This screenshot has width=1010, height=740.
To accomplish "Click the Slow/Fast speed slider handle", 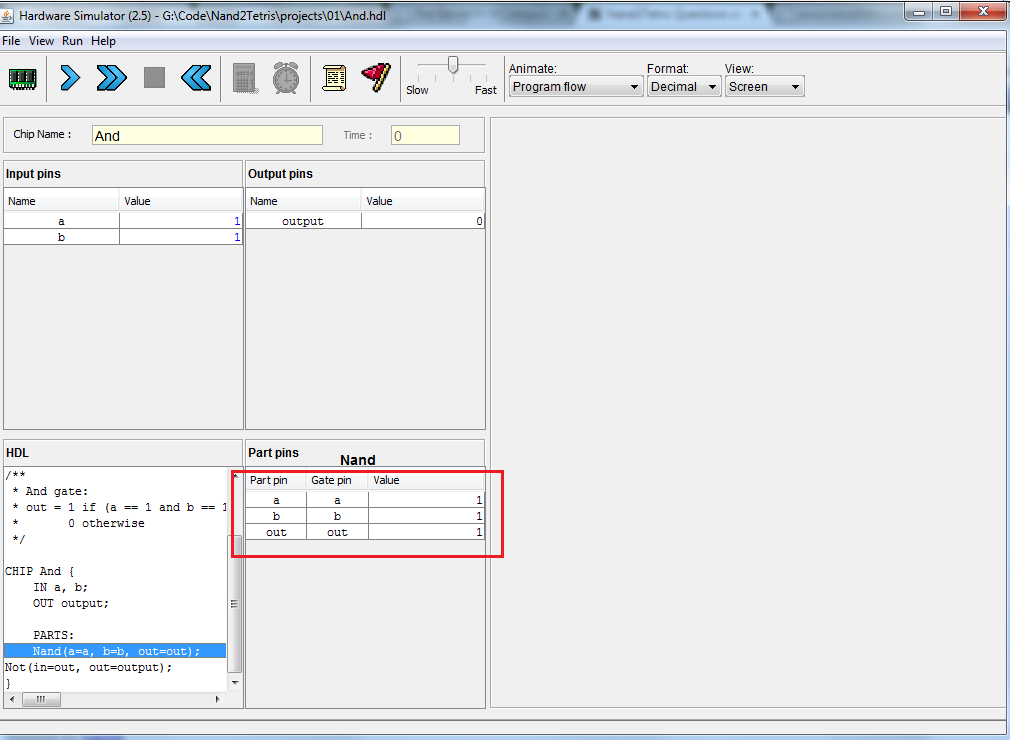I will (x=453, y=65).
